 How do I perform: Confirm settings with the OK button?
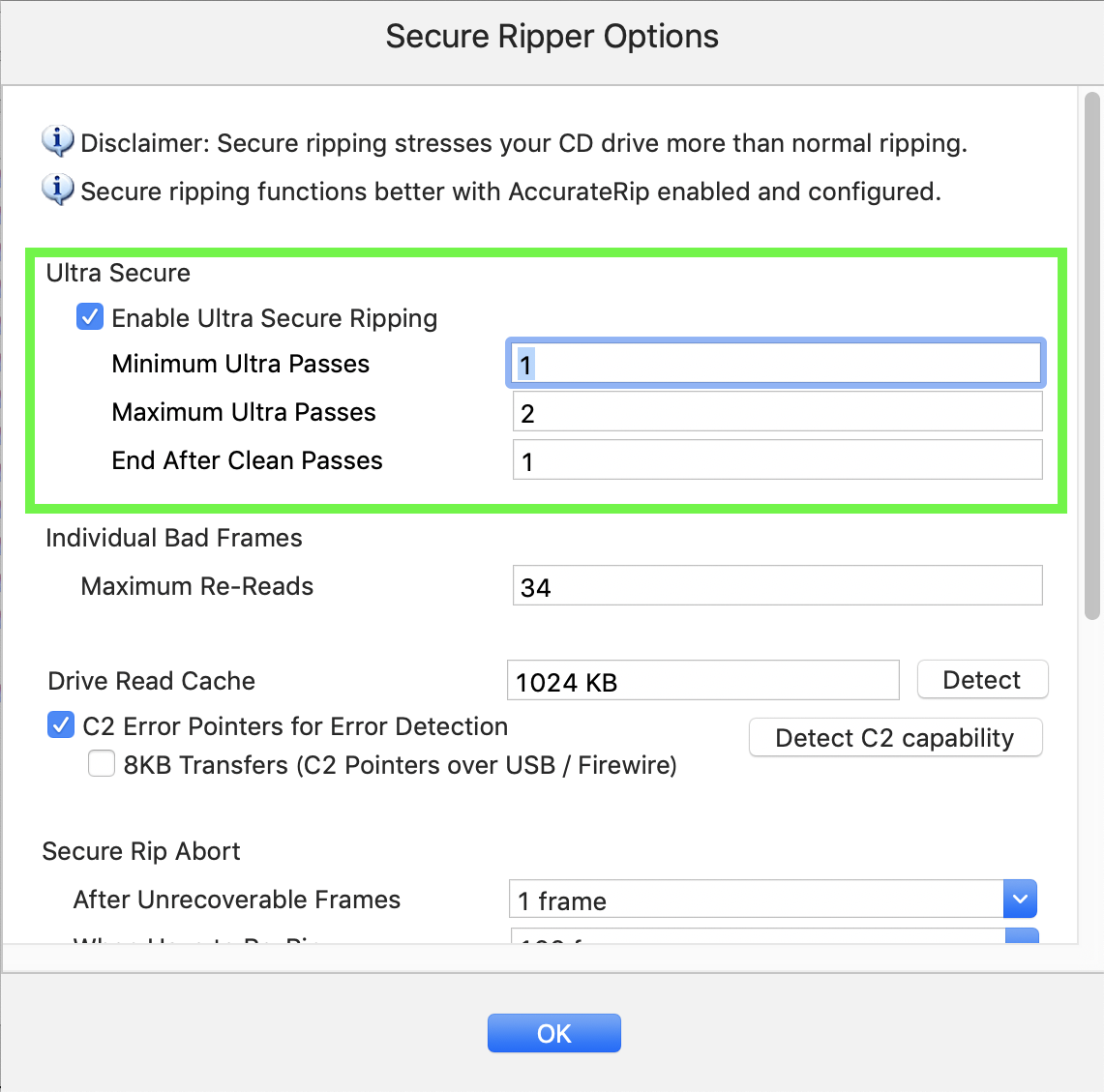coord(554,1033)
